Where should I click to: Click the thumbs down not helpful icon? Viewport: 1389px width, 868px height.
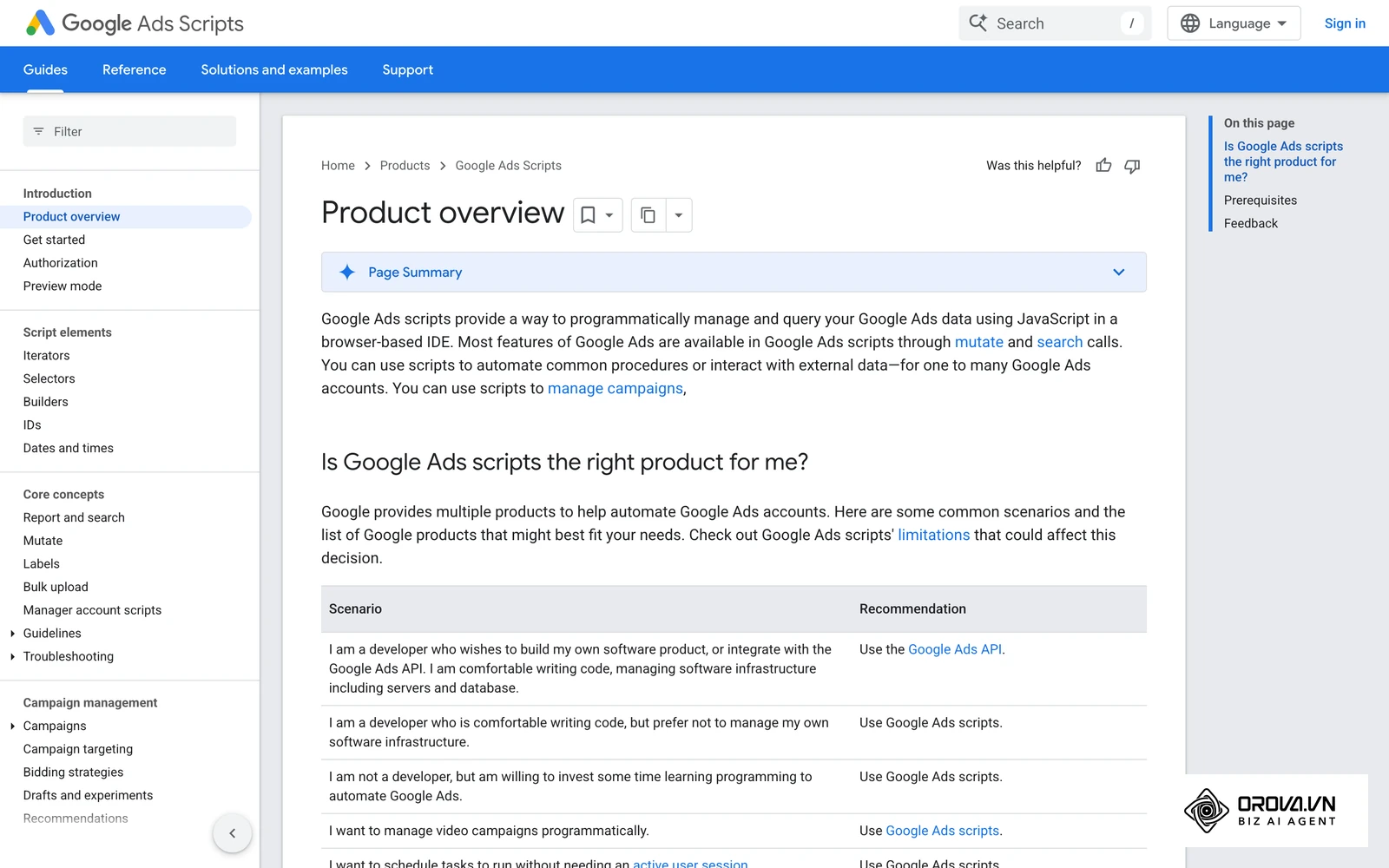[1132, 166]
